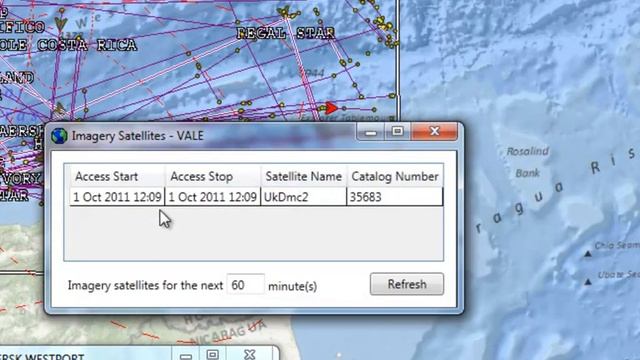Close the Imagery Satellites - VALE window
The width and height of the screenshot is (640, 360).
click(x=434, y=131)
